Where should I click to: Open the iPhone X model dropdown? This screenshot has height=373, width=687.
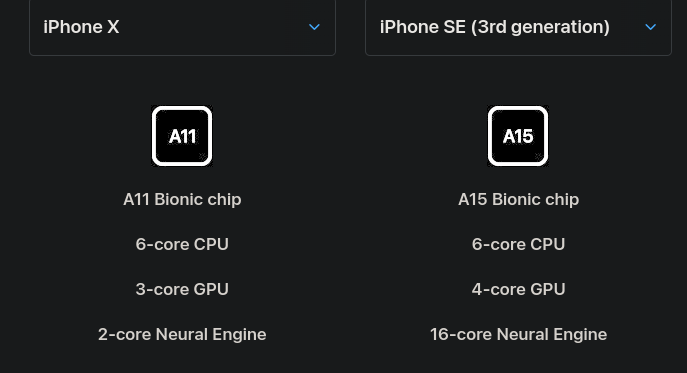tap(182, 27)
